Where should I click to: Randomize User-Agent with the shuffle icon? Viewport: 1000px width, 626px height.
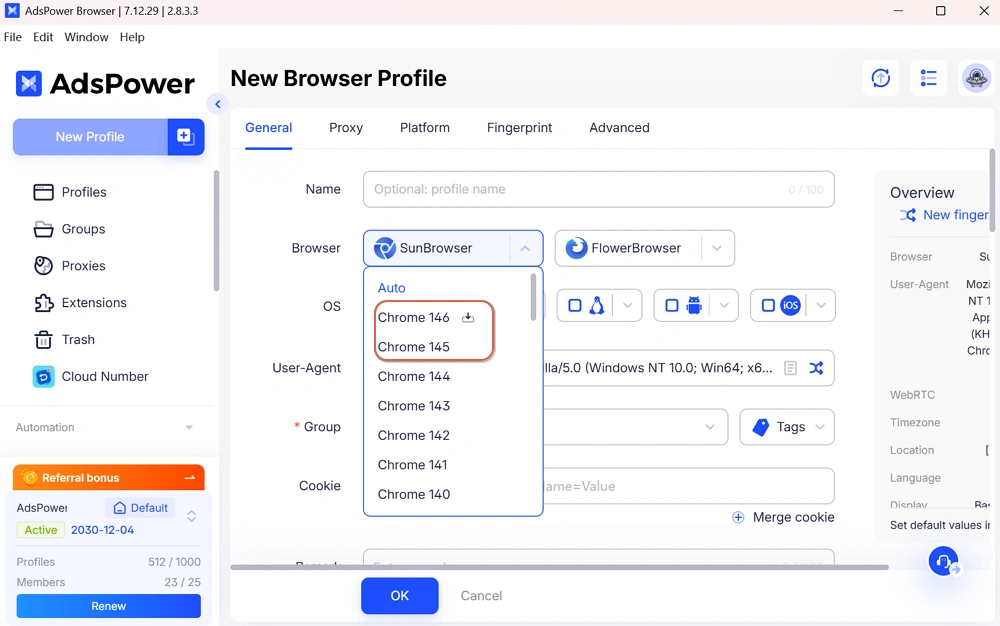point(816,368)
